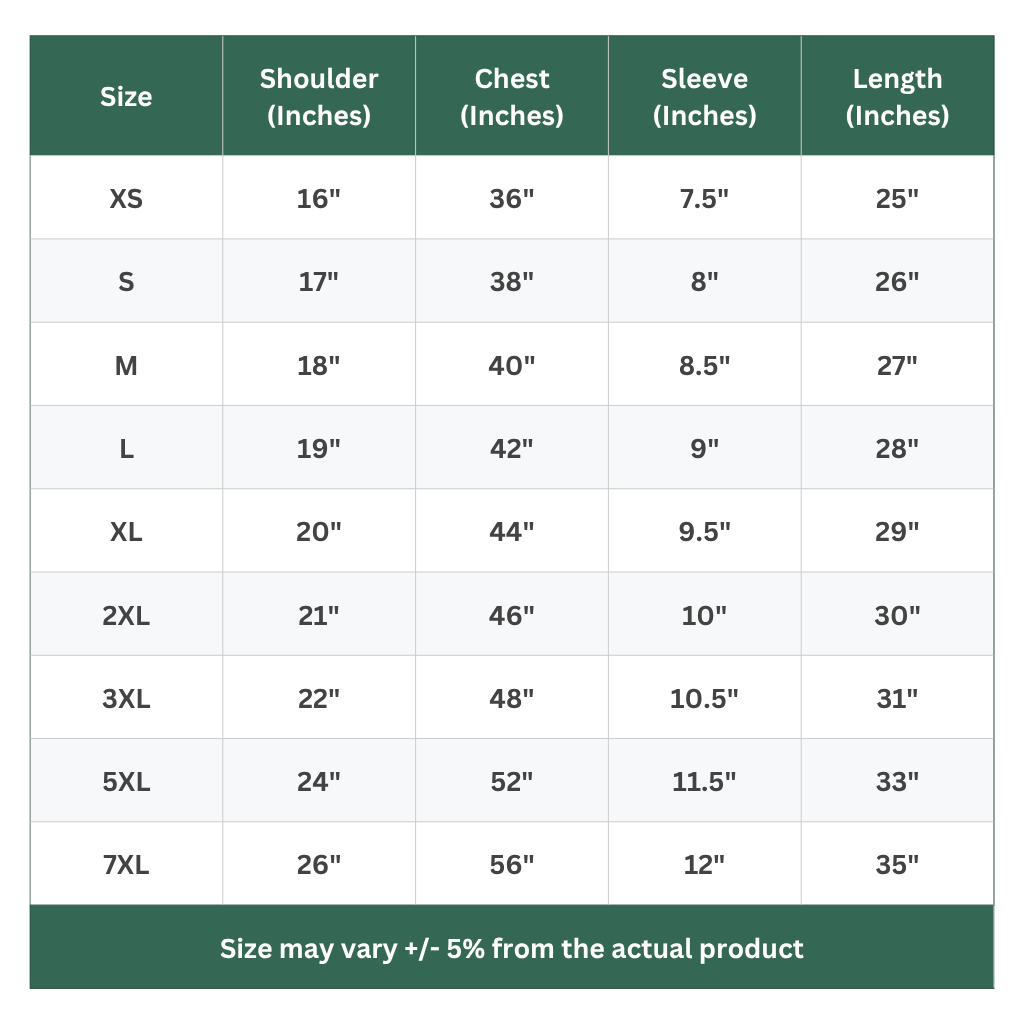Select the 11.5" sleeve measurement
Viewport: 1024px width, 1024px height.
click(x=705, y=782)
